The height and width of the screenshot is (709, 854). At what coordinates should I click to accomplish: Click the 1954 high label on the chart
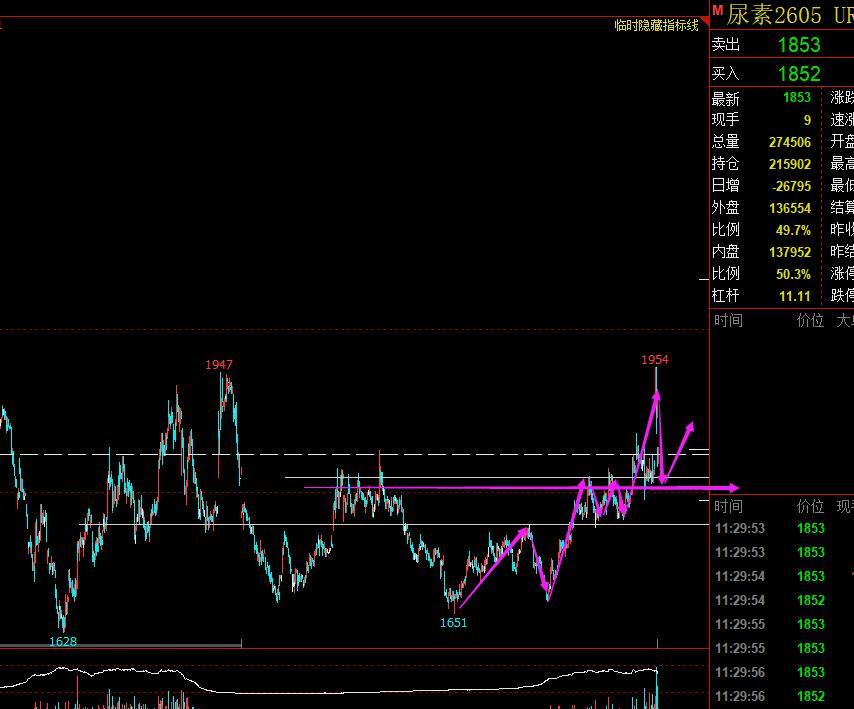pyautogui.click(x=655, y=359)
